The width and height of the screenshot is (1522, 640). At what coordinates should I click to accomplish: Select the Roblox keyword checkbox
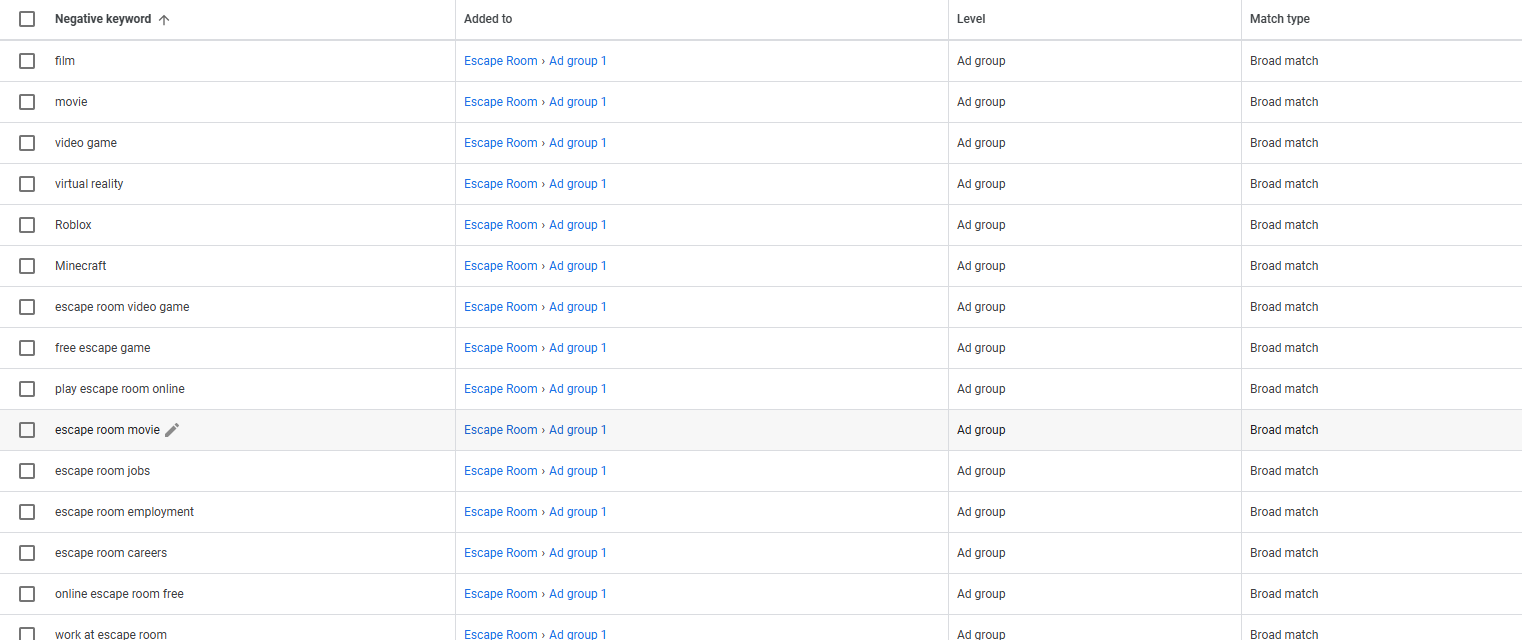pos(27,225)
